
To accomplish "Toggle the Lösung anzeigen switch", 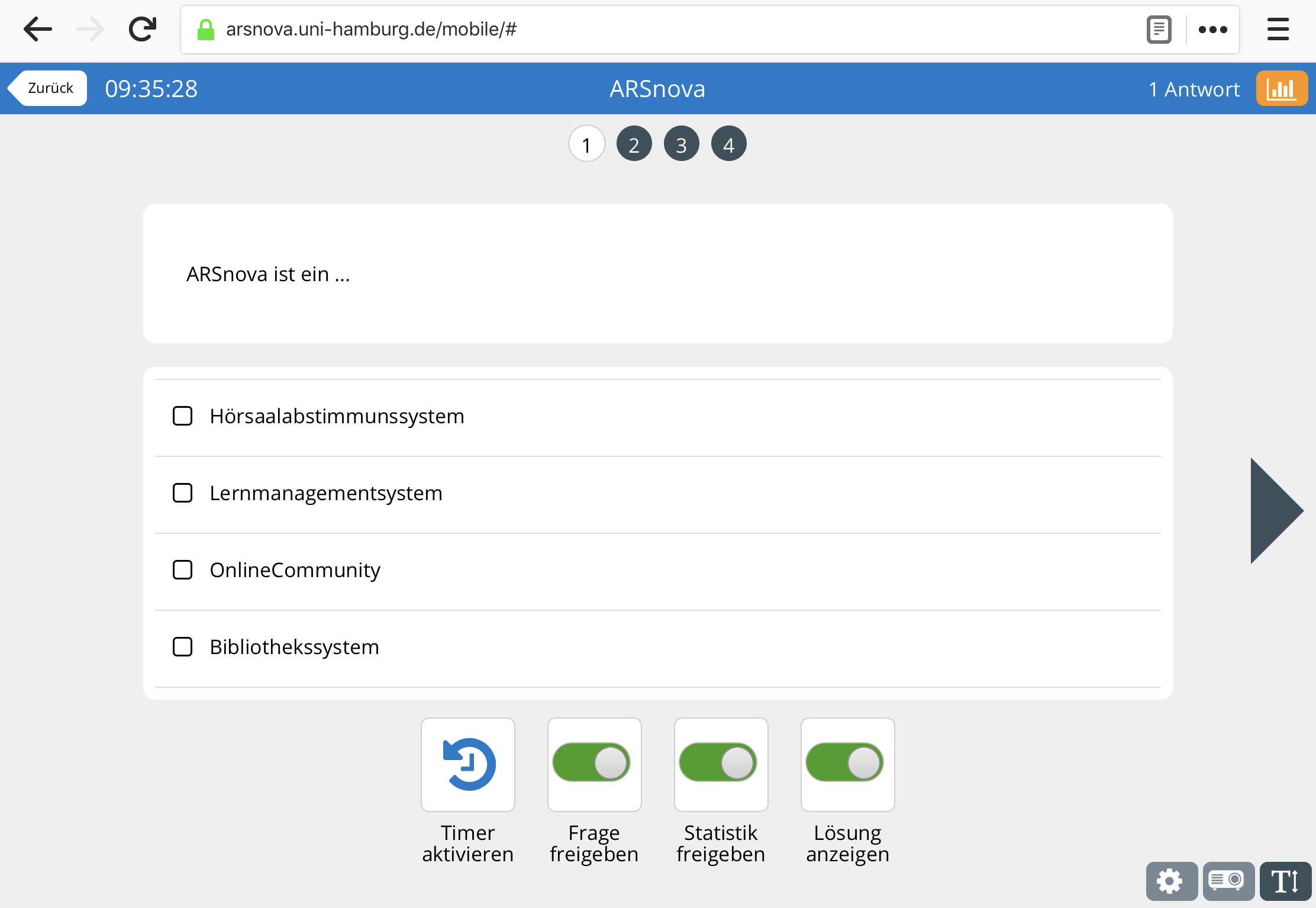I will coord(845,762).
